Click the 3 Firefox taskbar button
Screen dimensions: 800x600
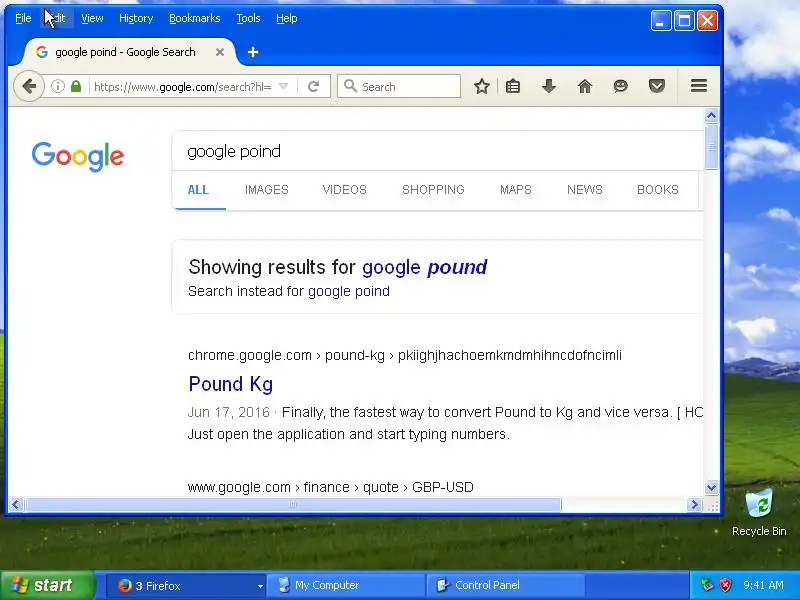pyautogui.click(x=186, y=586)
